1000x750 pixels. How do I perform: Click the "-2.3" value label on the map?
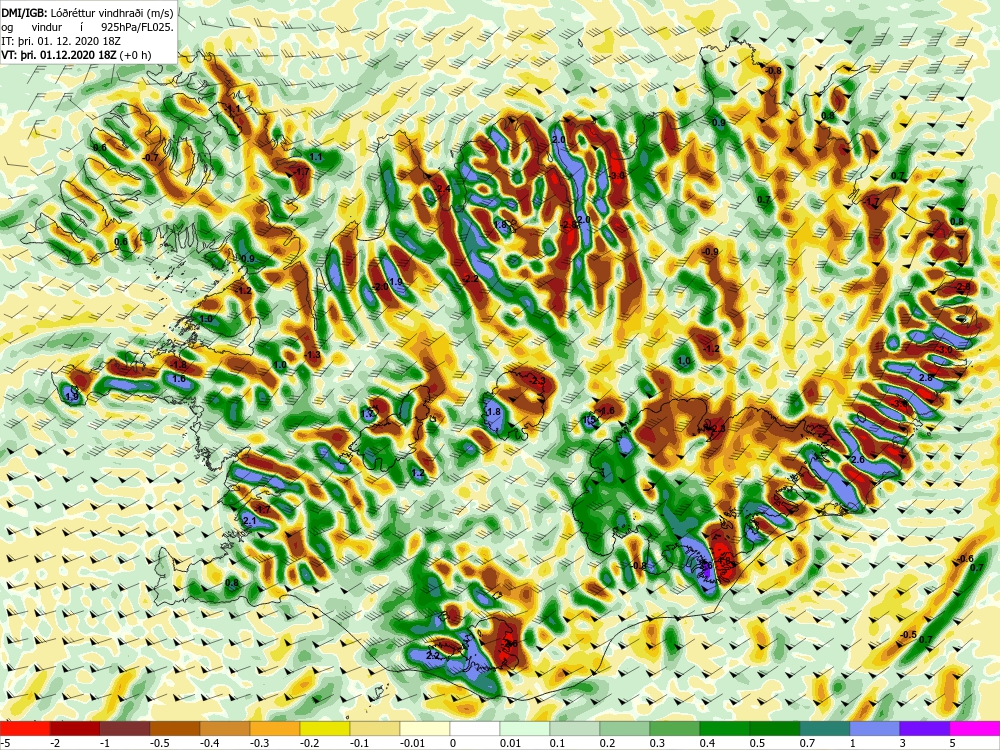pyautogui.click(x=538, y=381)
